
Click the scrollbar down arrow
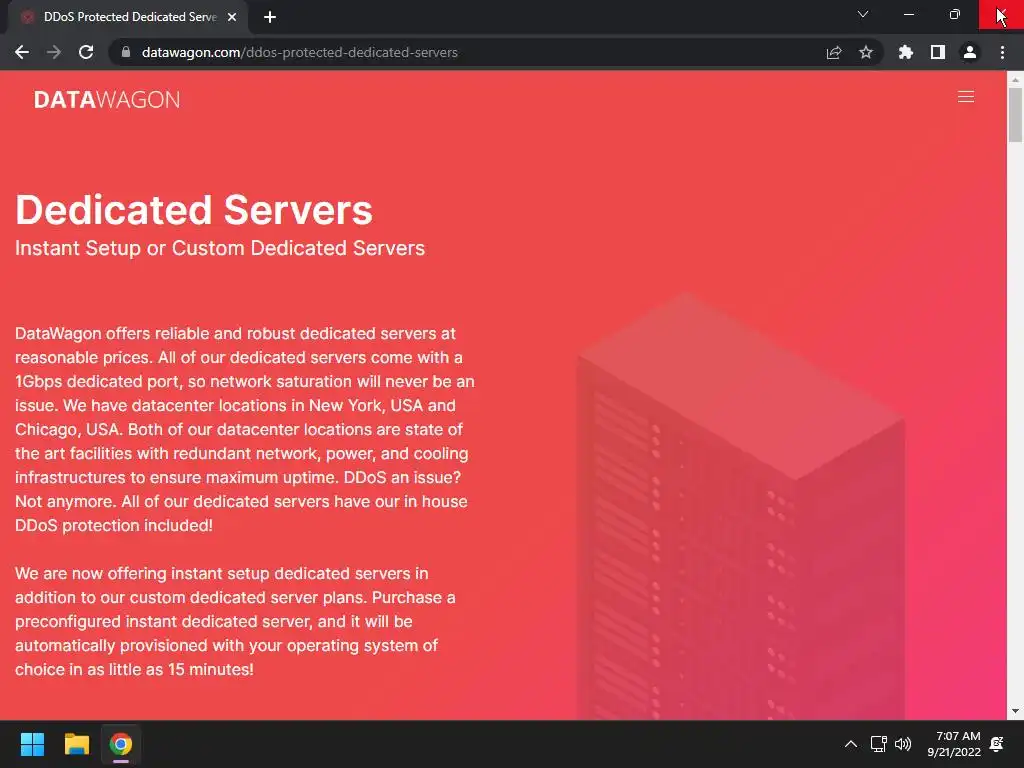pos(1015,711)
